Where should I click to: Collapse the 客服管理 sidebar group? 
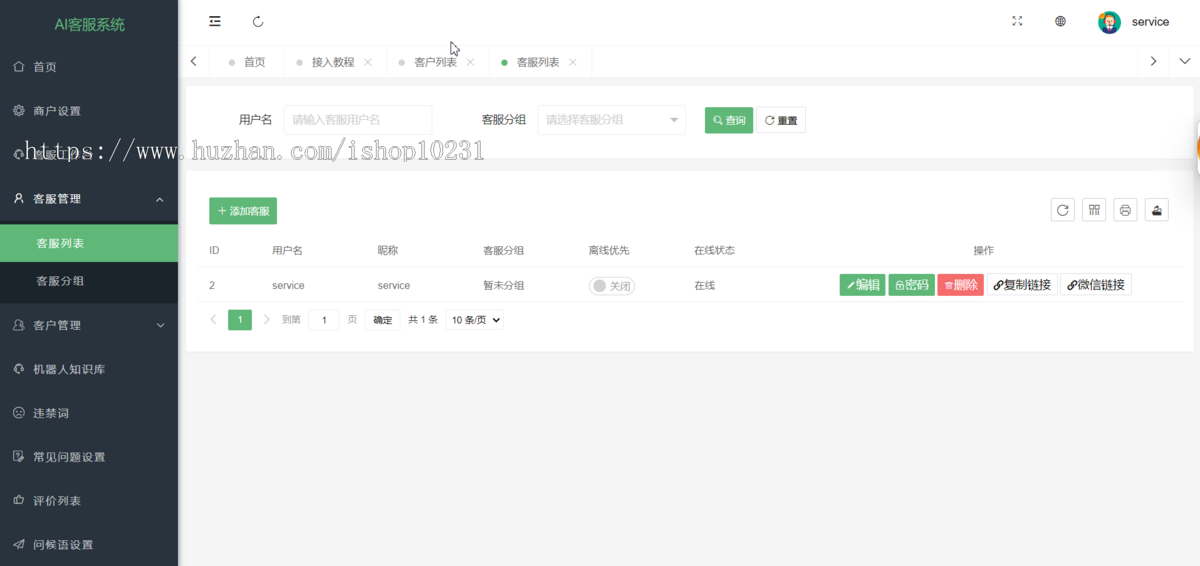point(89,199)
